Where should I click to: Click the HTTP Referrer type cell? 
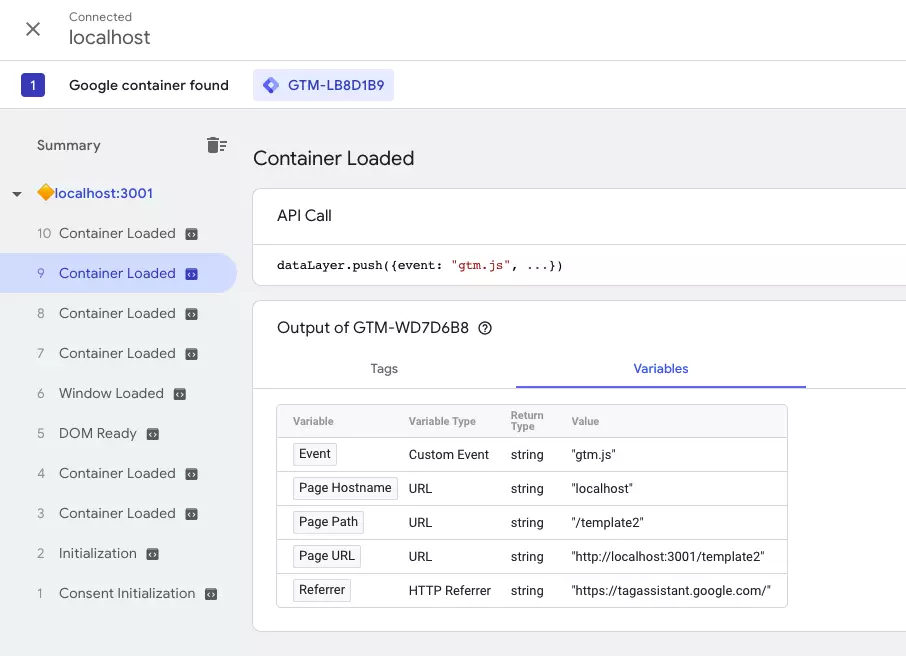450,591
